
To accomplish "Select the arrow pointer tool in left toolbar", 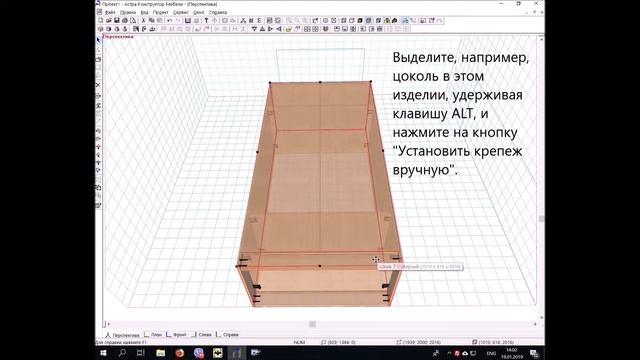I will tap(98, 40).
